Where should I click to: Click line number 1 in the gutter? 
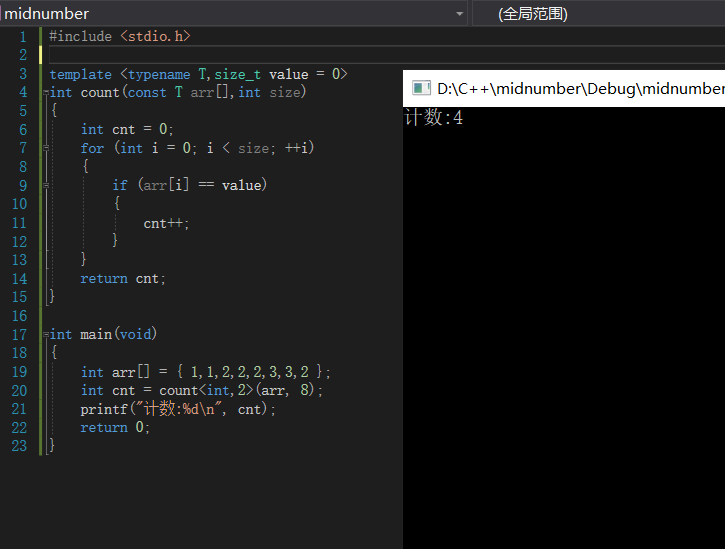pyautogui.click(x=23, y=37)
